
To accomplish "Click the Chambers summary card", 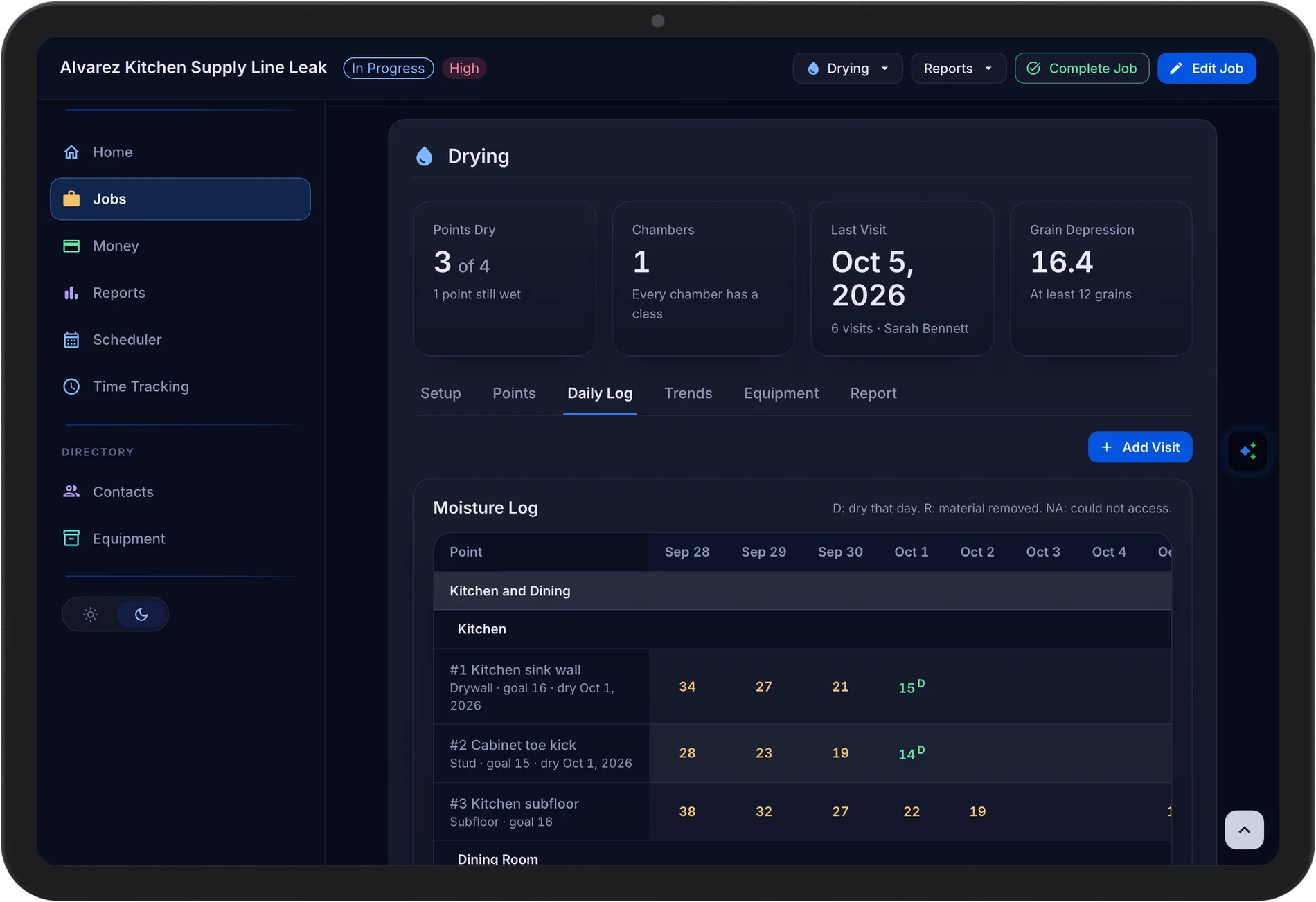I will point(703,278).
